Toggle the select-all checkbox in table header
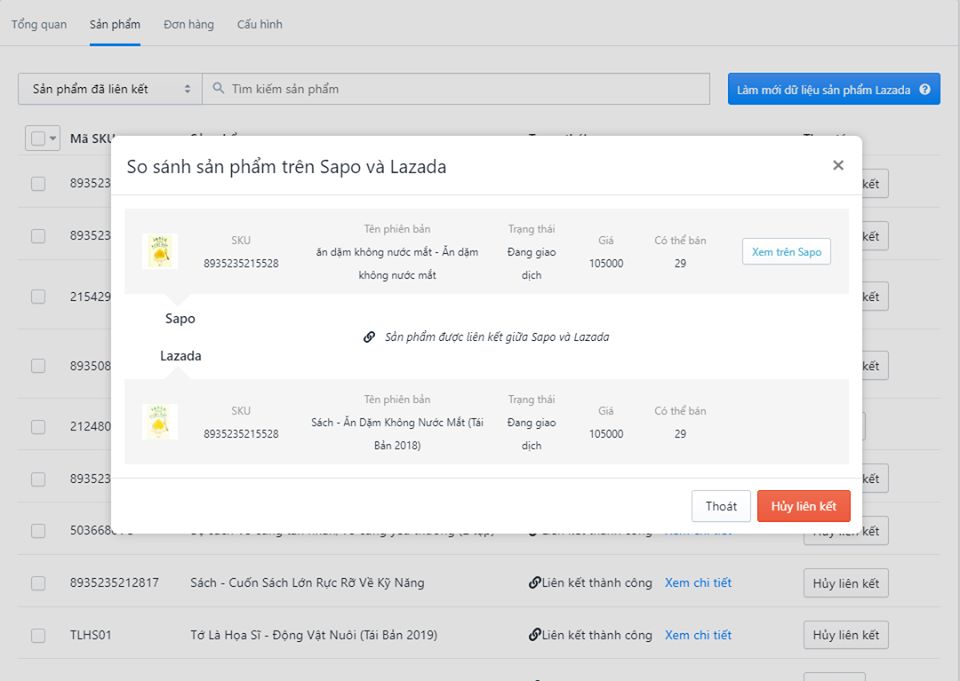 [36, 139]
